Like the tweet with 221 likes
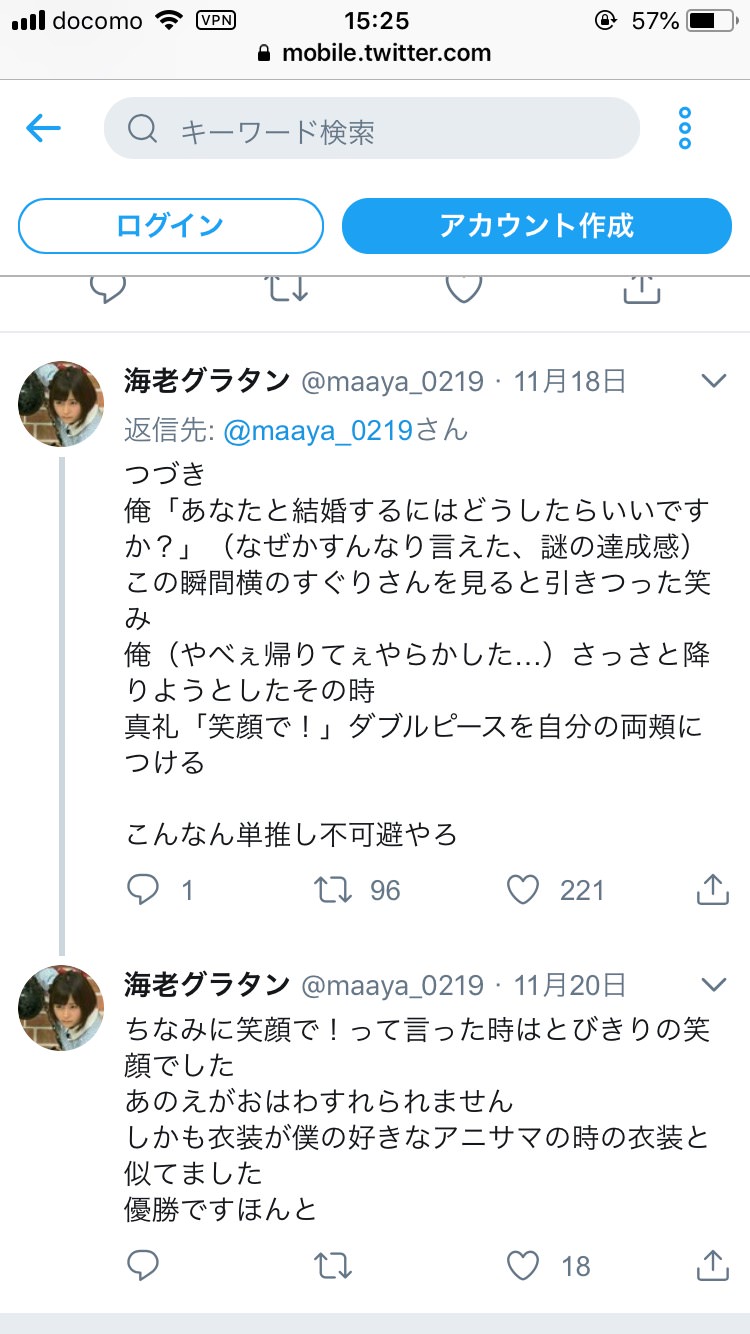 523,889
